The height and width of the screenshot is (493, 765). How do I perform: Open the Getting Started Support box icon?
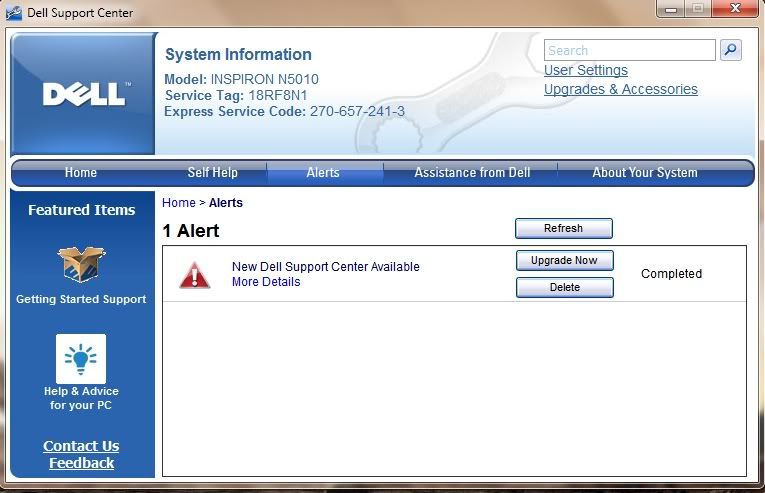[x=81, y=264]
